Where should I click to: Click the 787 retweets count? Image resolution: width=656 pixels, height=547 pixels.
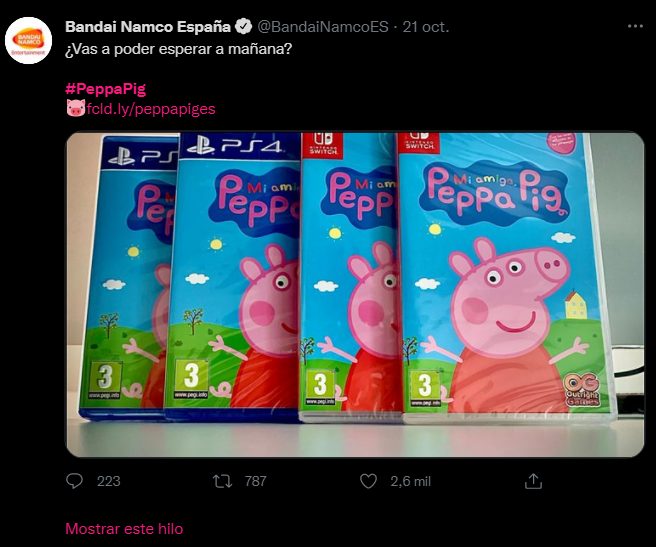(x=255, y=481)
